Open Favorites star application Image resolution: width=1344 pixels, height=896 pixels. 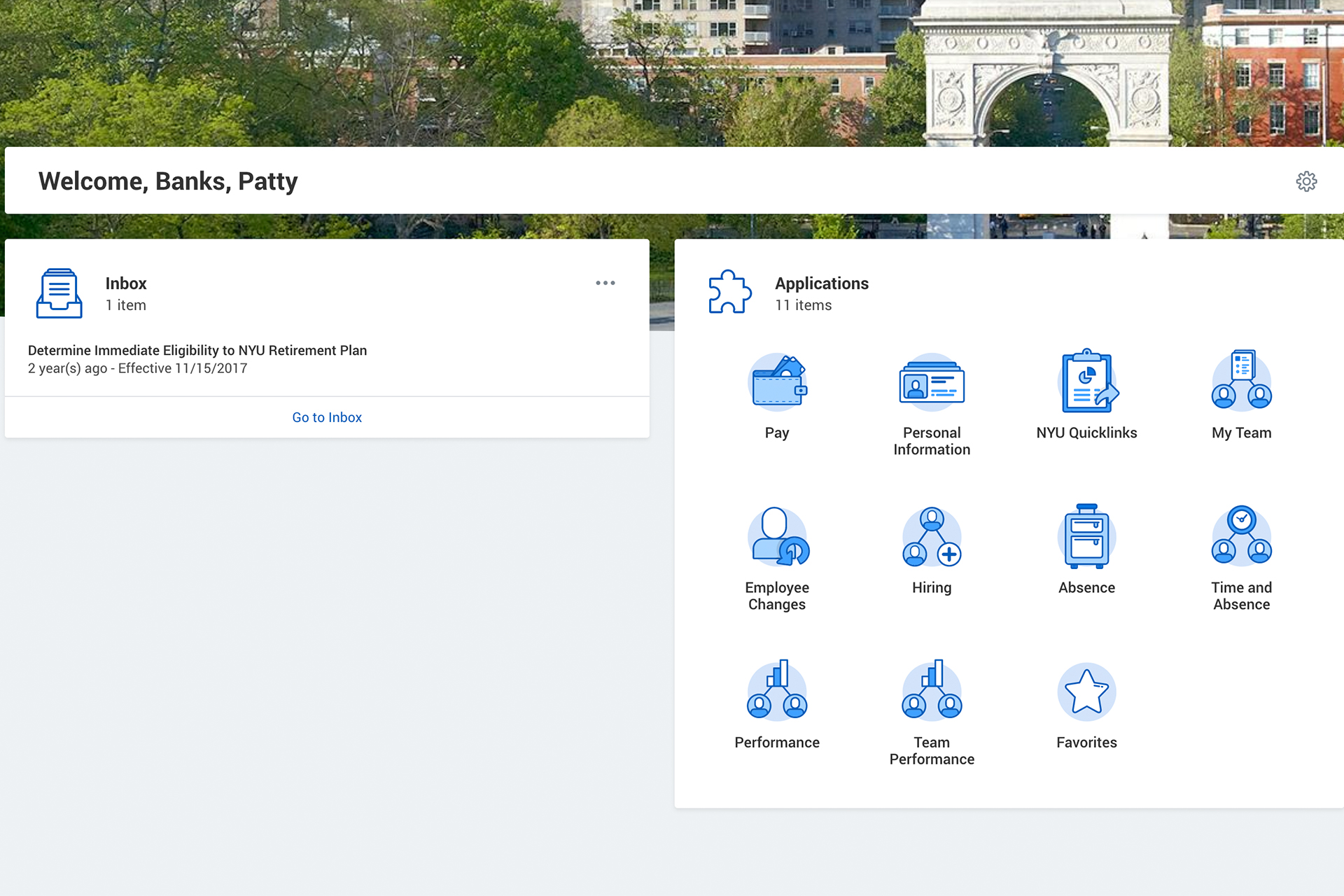[1086, 692]
